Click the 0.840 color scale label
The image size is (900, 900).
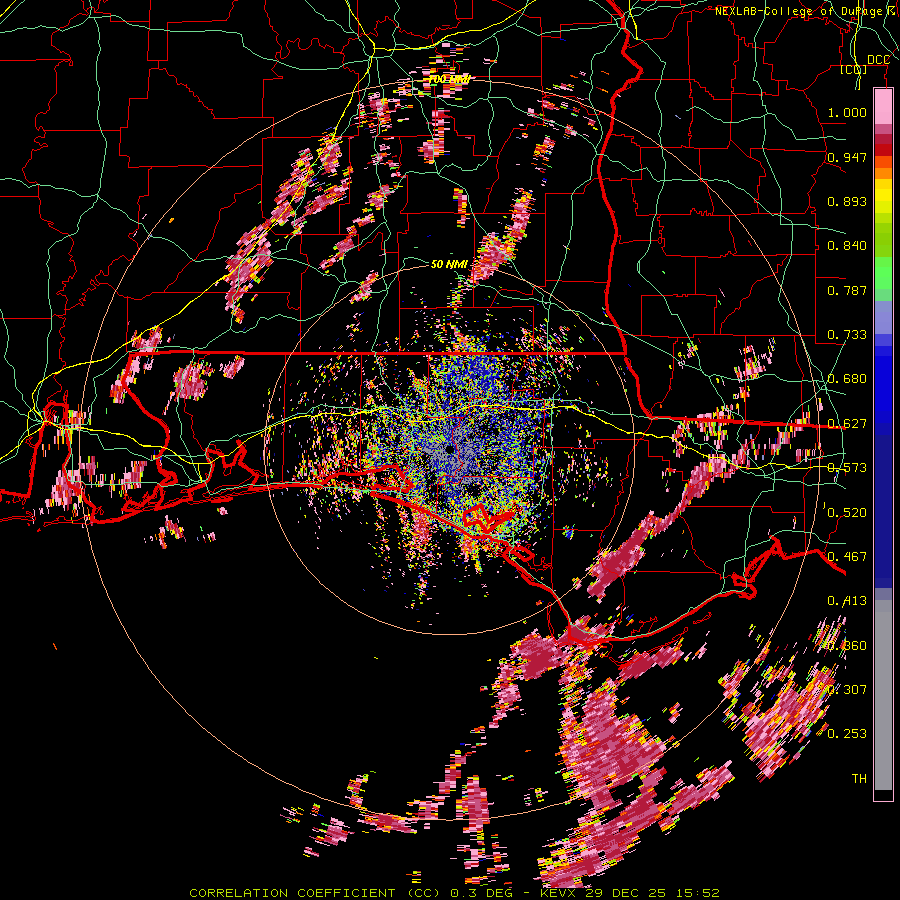pyautogui.click(x=847, y=246)
